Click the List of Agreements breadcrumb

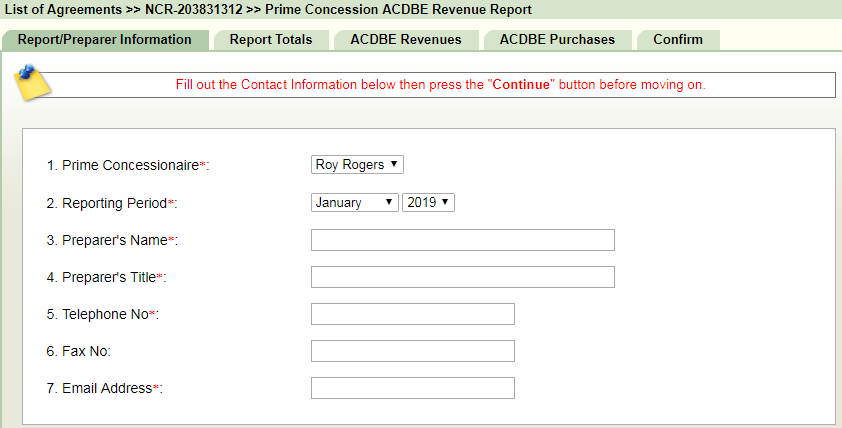(61, 9)
